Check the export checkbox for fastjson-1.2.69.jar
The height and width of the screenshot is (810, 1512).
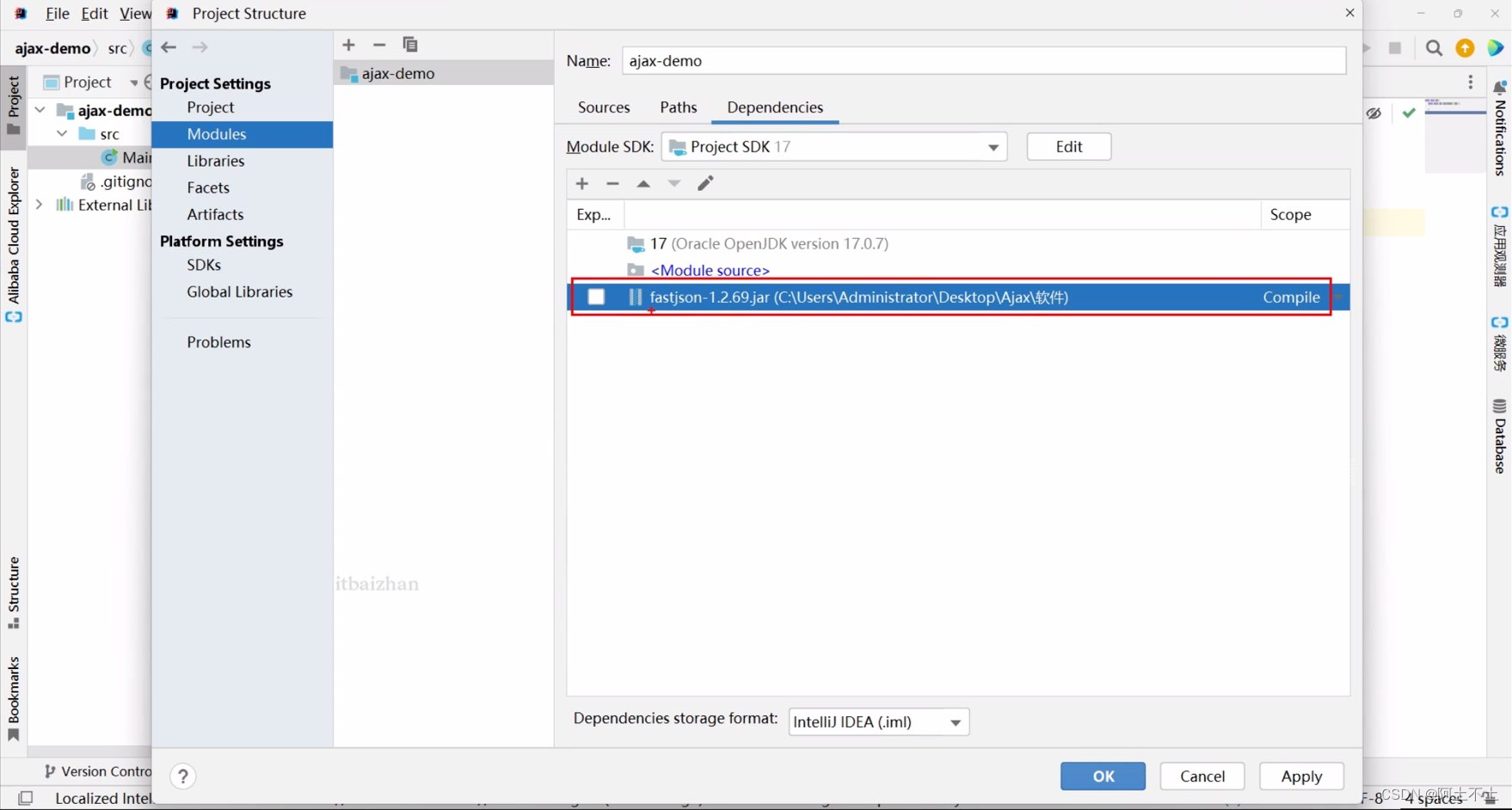[596, 297]
